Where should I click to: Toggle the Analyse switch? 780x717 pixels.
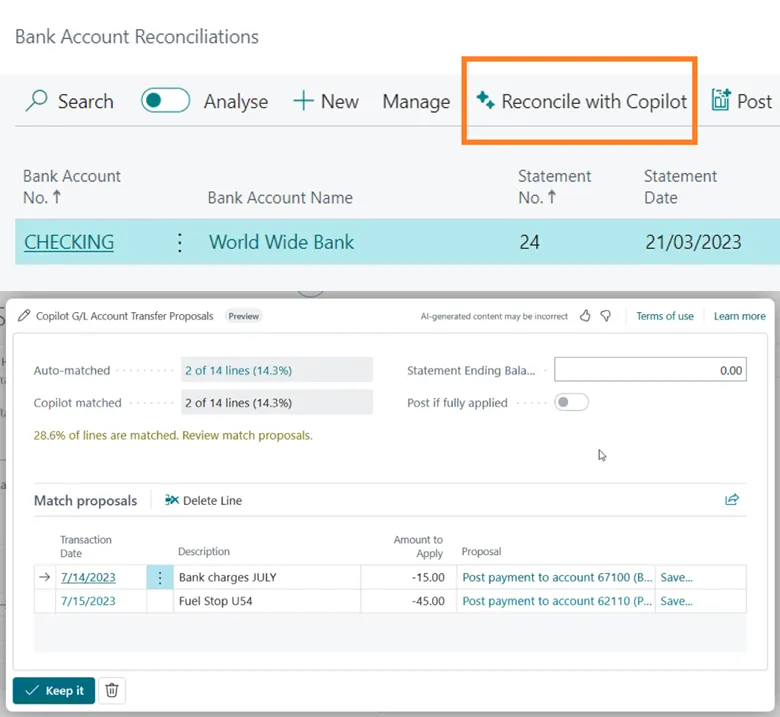[165, 101]
